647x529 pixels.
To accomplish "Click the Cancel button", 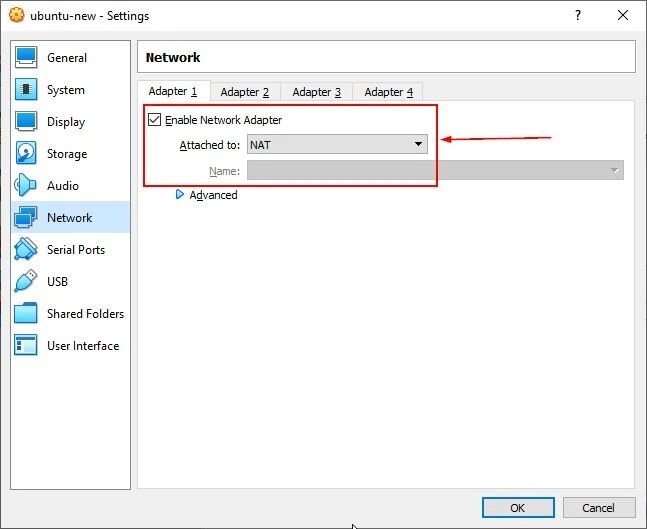I will 599,508.
